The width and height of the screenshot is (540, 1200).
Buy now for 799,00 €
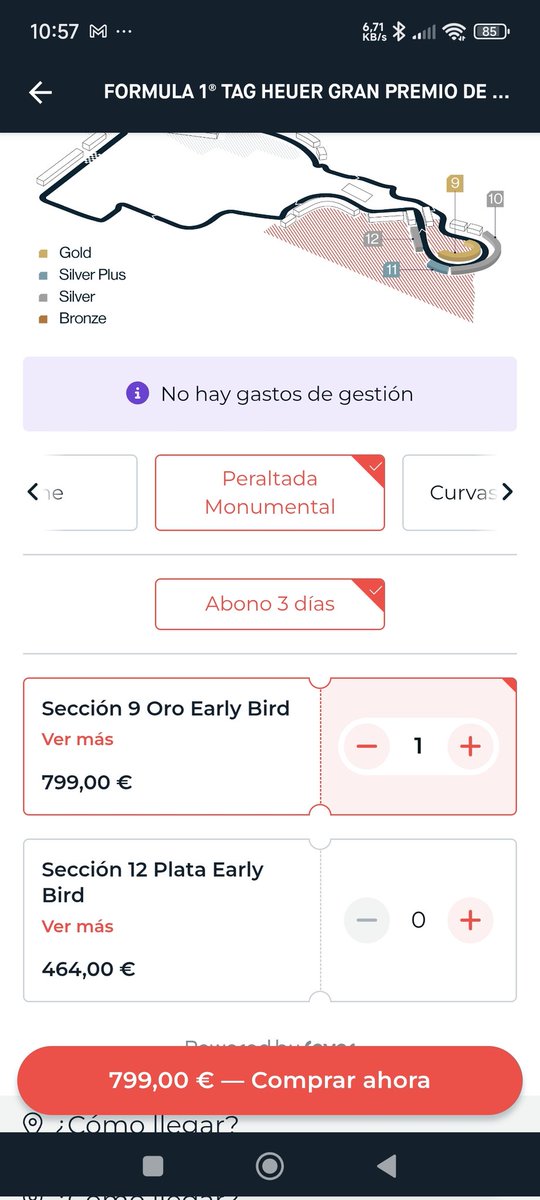(x=270, y=1080)
